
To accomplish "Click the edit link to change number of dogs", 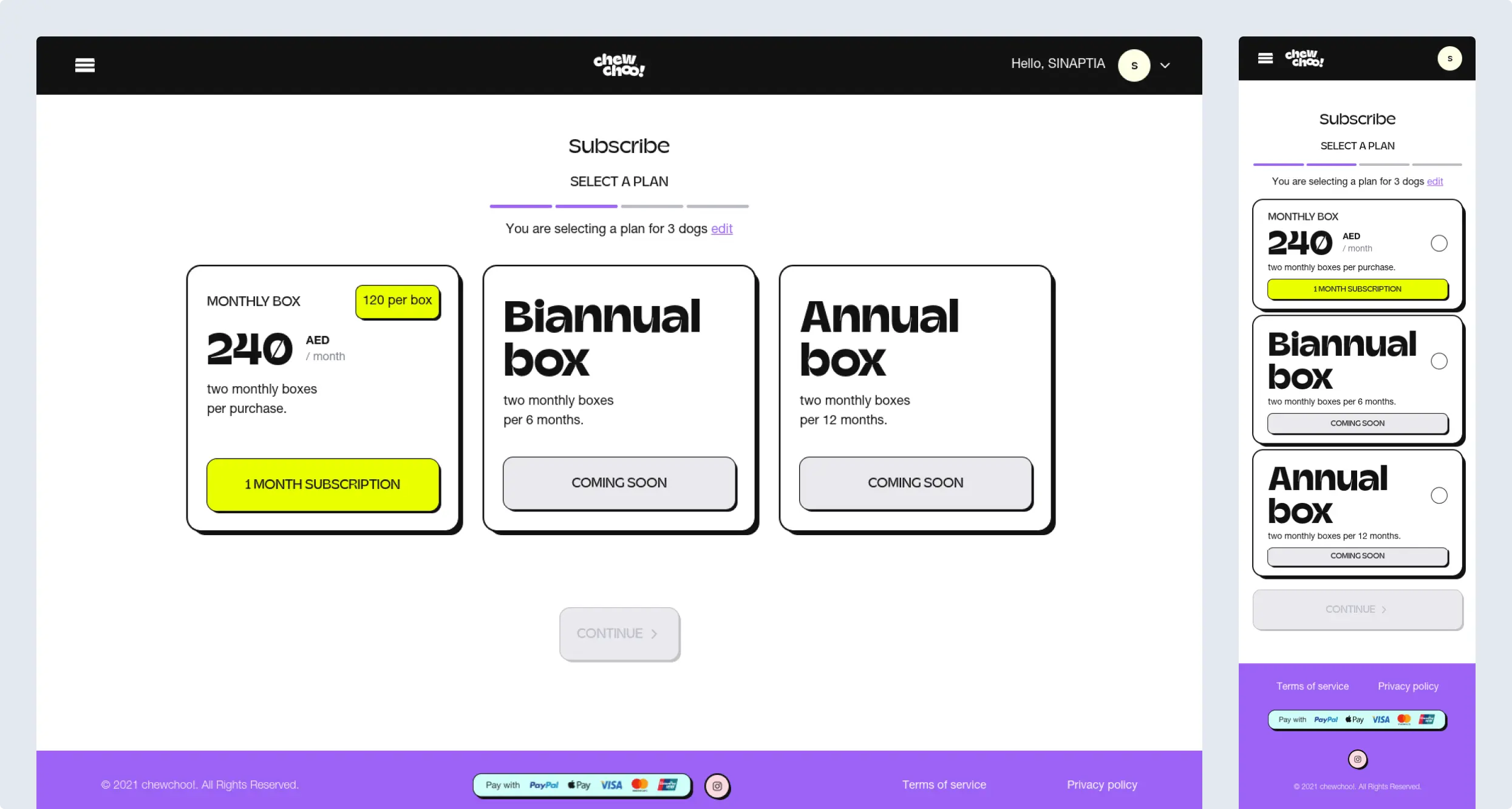I will click(x=721, y=229).
